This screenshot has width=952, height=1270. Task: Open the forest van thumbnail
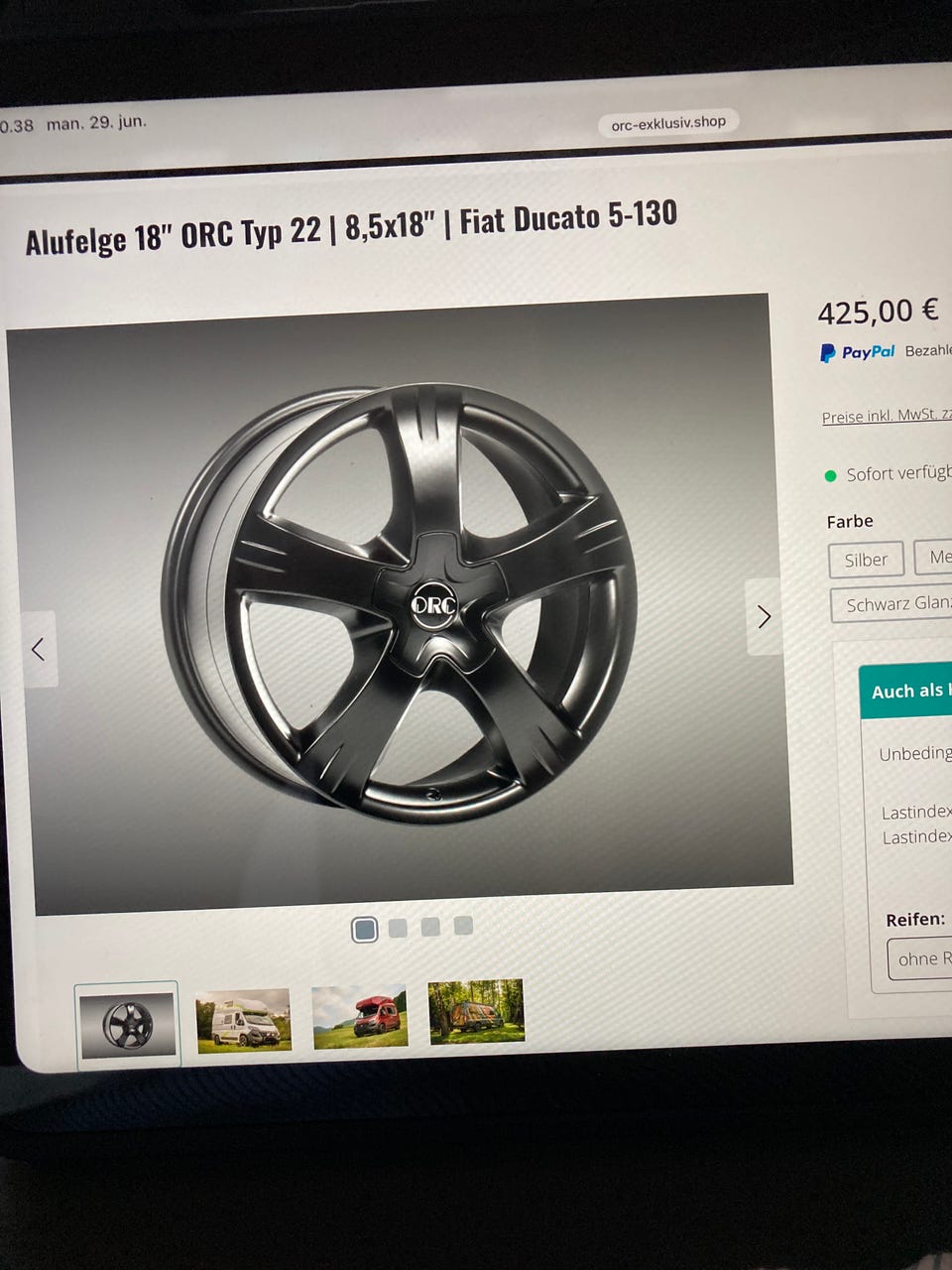pyautogui.click(x=476, y=1012)
